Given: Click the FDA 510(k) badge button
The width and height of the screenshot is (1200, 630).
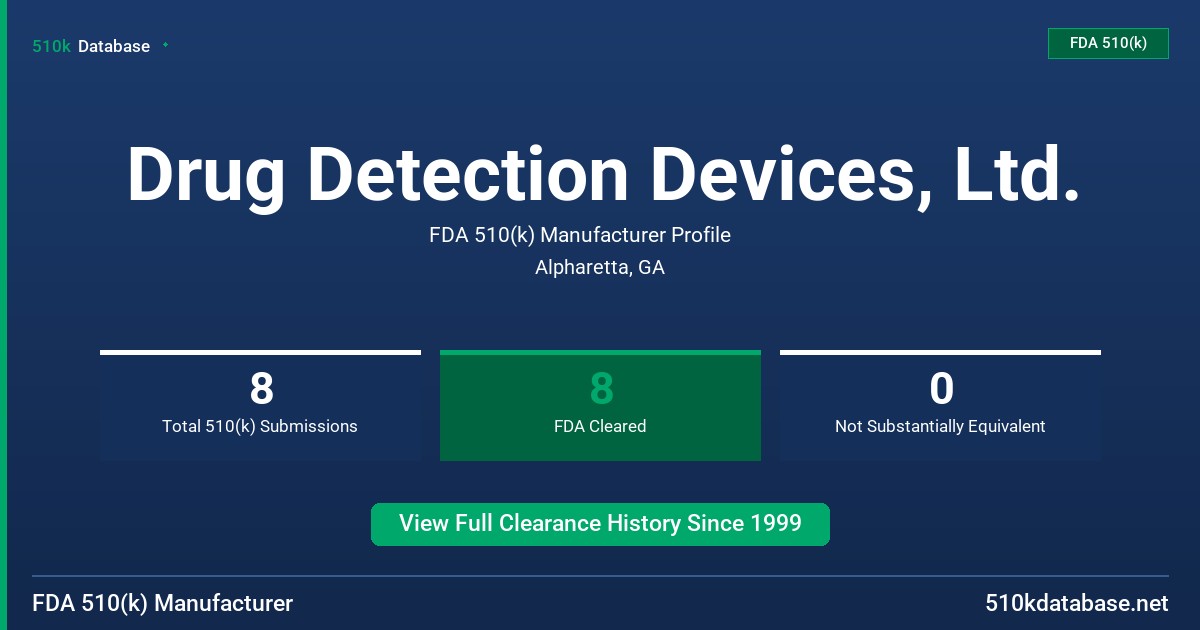Looking at the screenshot, I should [1108, 43].
